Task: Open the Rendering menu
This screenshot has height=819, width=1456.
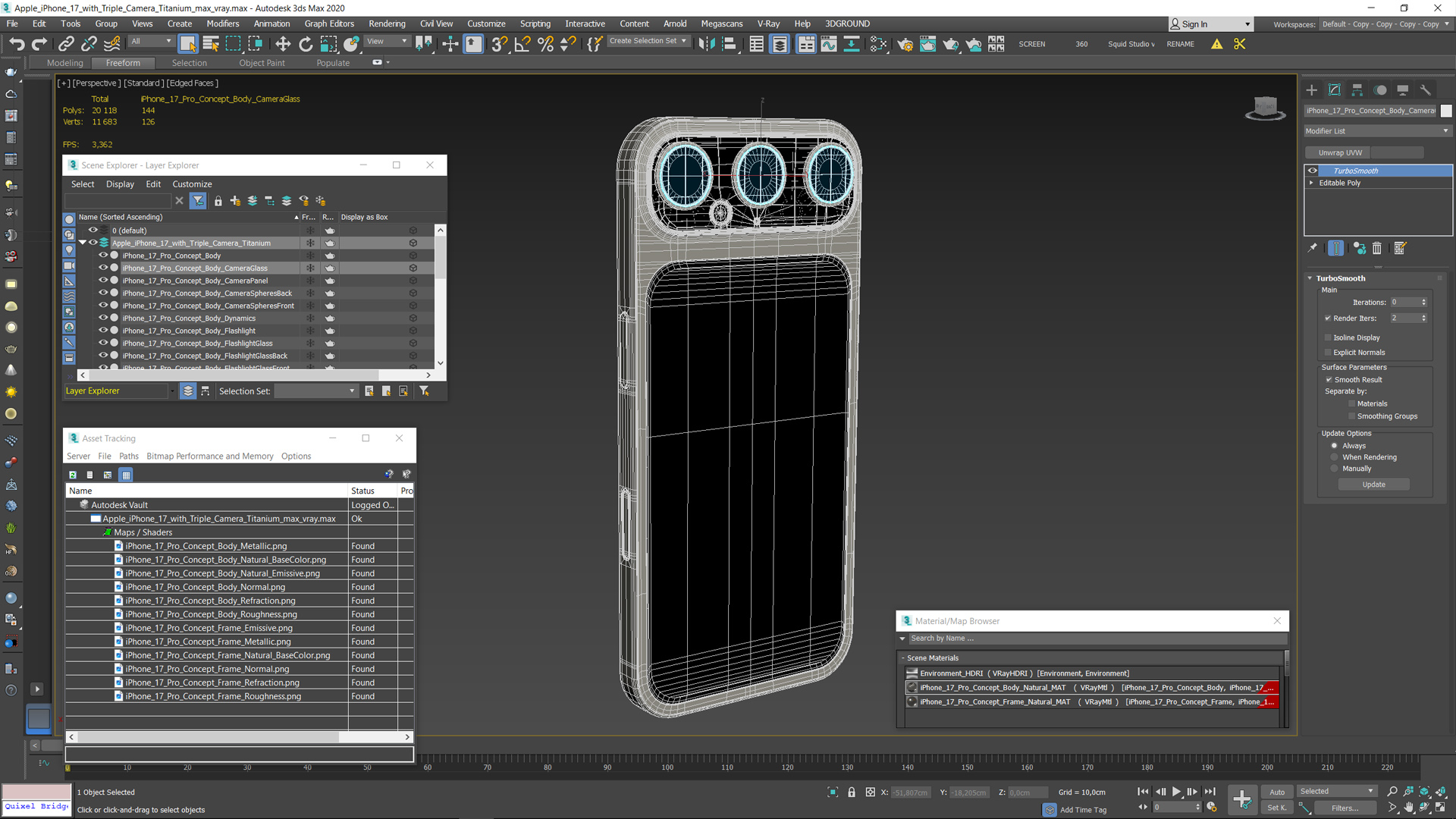Action: (387, 24)
